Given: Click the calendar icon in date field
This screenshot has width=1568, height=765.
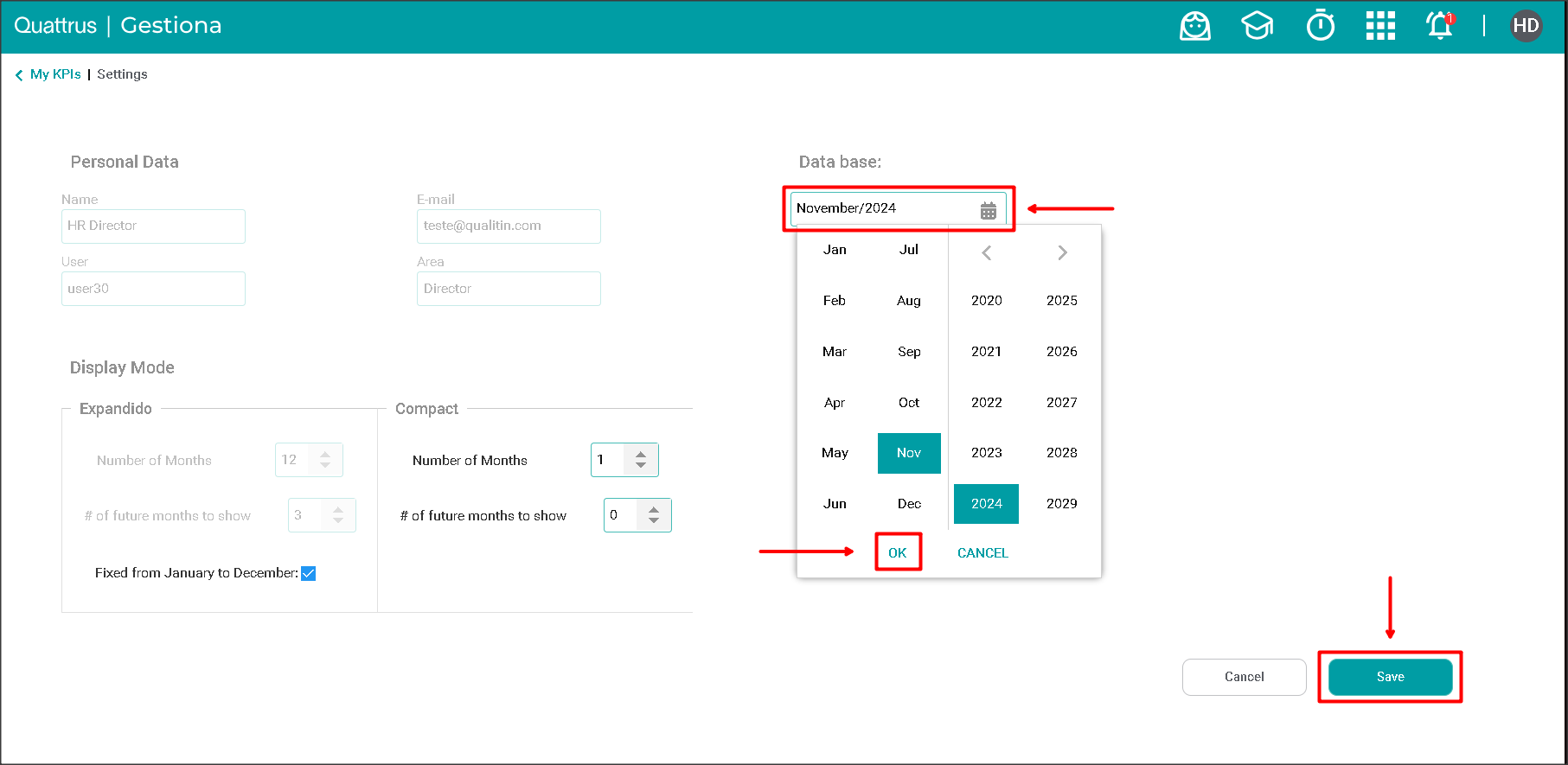Looking at the screenshot, I should (x=989, y=210).
